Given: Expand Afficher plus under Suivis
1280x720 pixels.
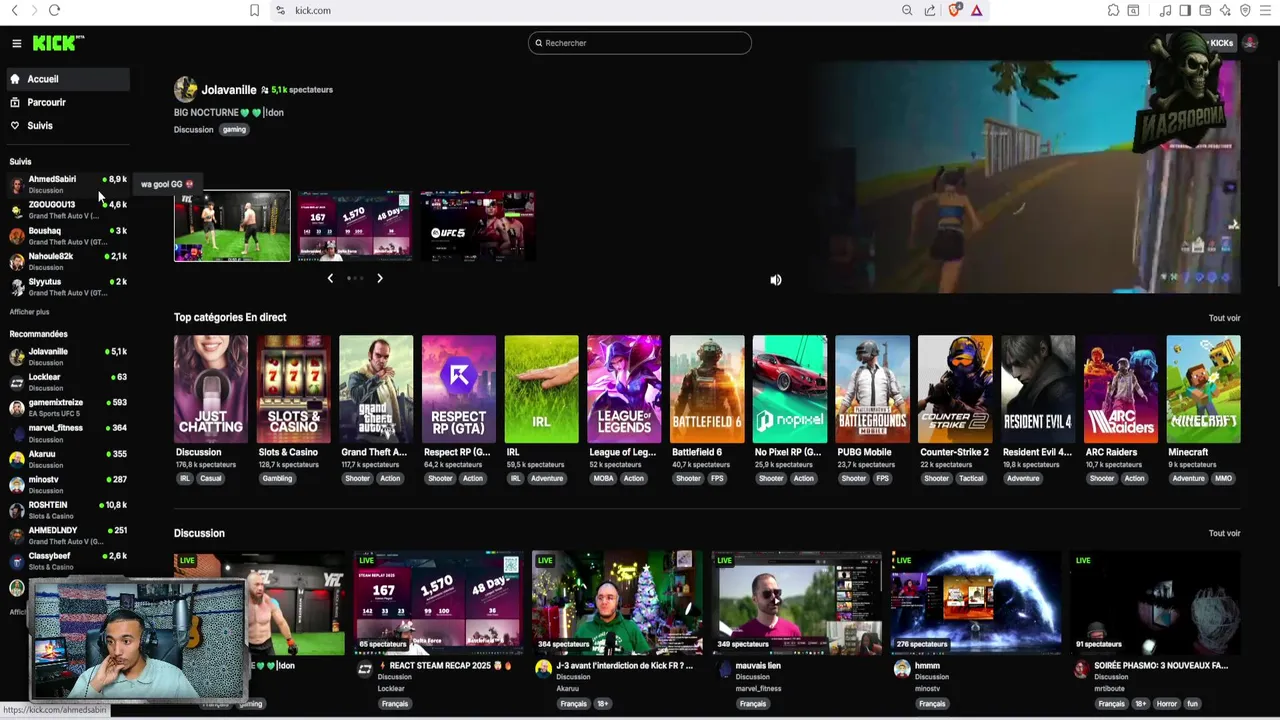Looking at the screenshot, I should (29, 312).
